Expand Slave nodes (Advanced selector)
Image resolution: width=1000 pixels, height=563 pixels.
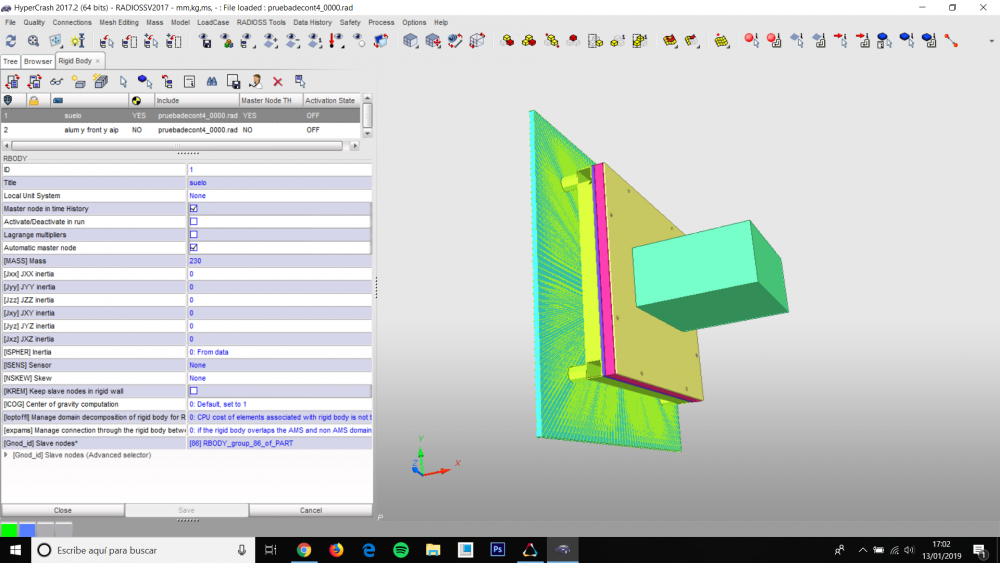[x=6, y=455]
